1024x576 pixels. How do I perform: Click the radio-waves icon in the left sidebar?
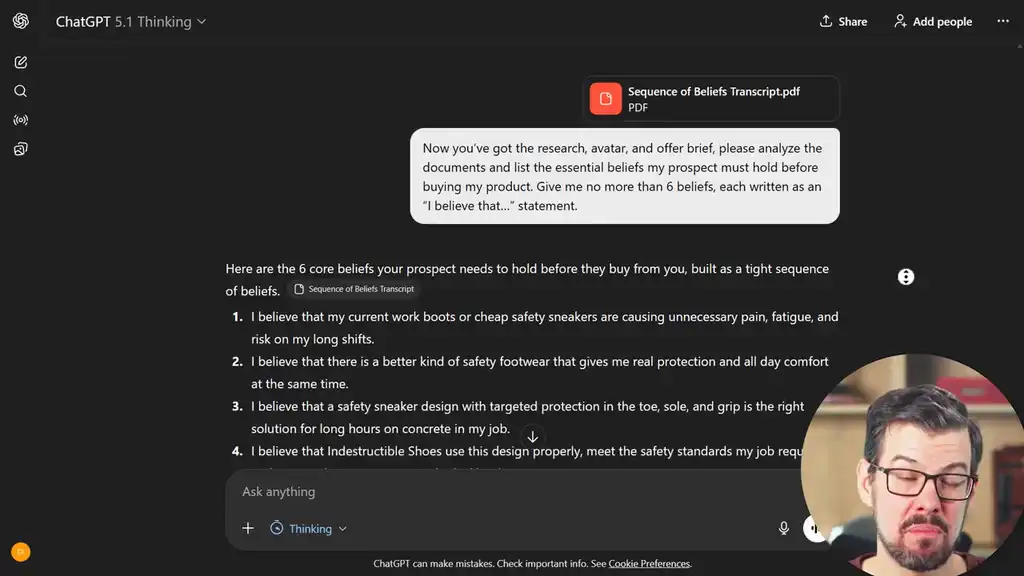coord(20,120)
